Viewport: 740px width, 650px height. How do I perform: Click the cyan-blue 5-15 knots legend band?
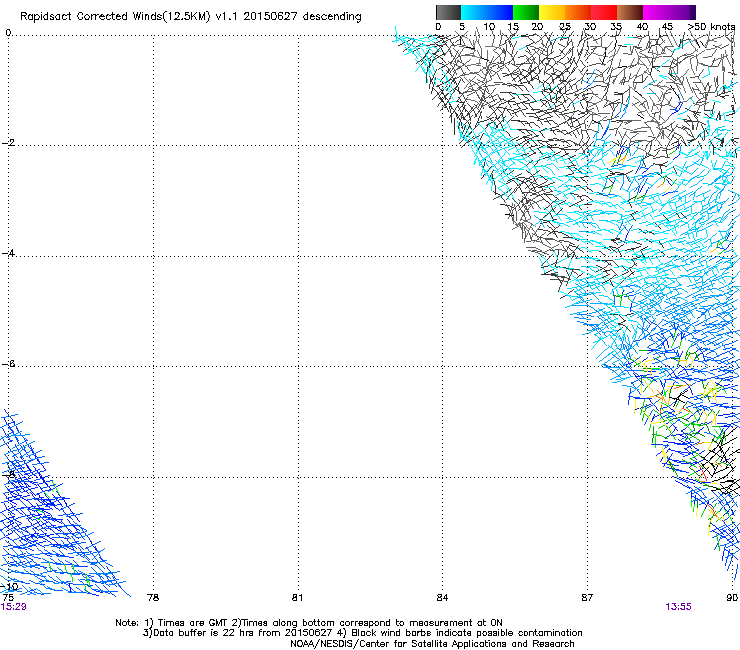[x=487, y=12]
